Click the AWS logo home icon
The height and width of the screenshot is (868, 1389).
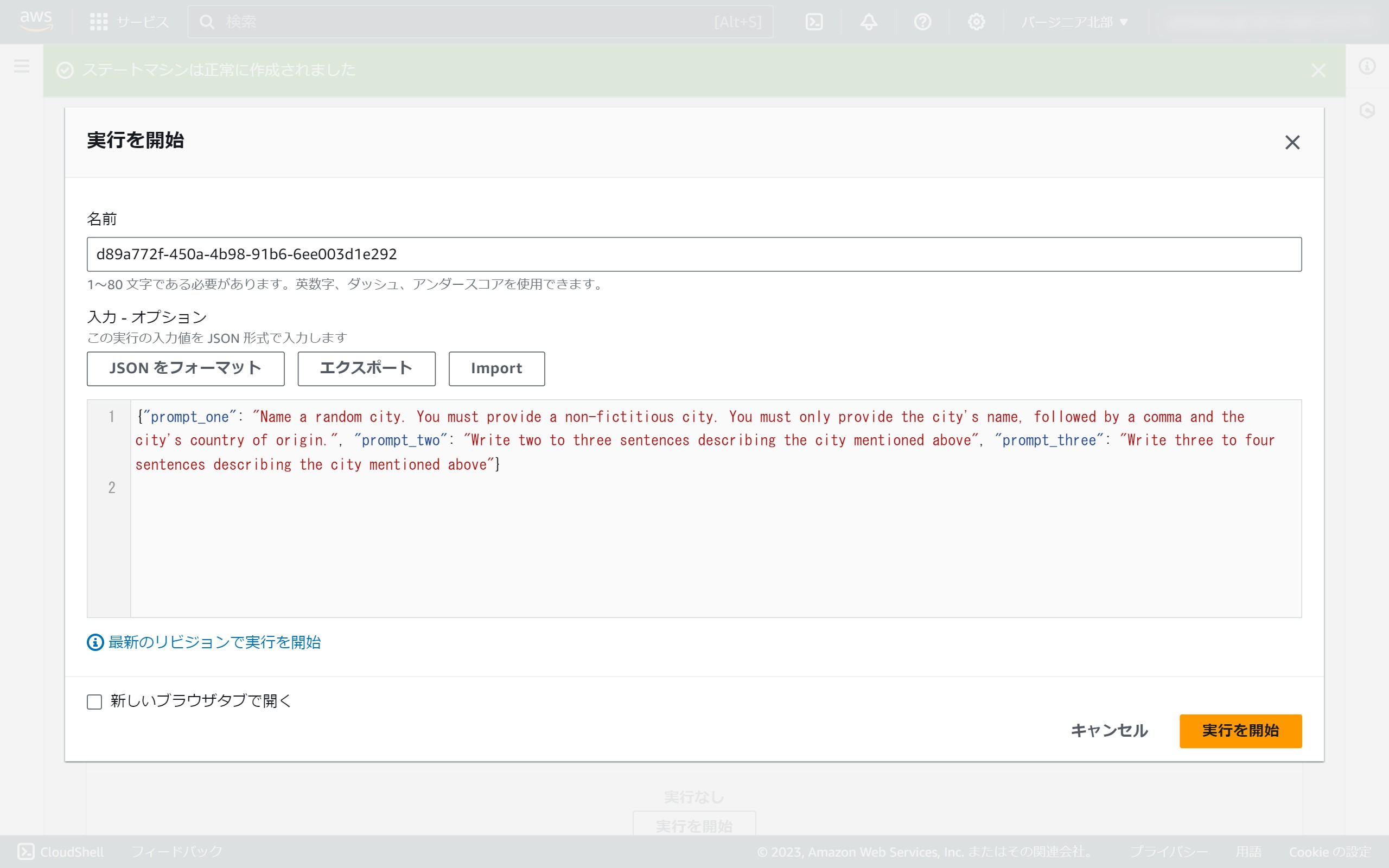point(36,21)
